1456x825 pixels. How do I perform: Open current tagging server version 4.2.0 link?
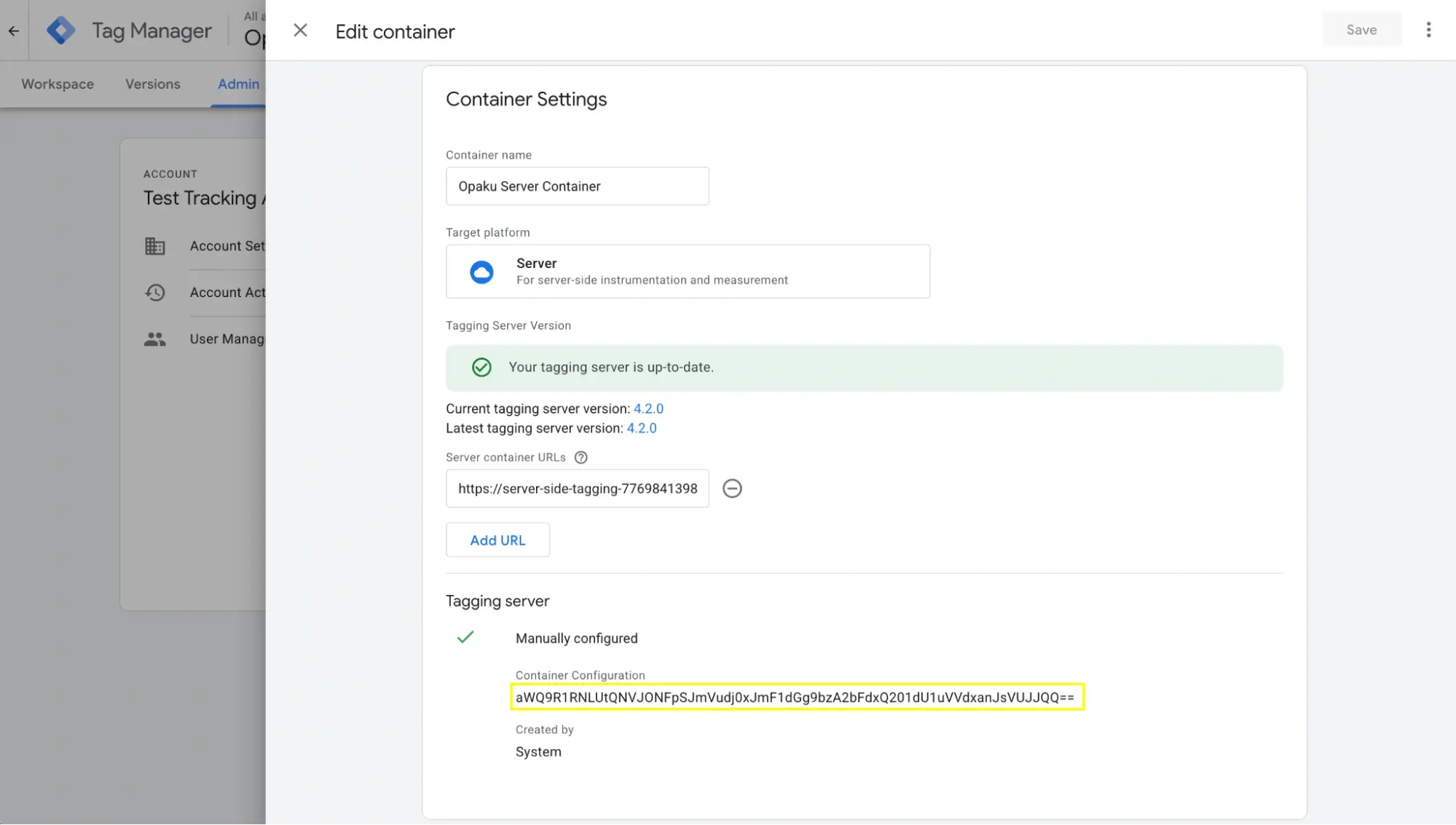(648, 408)
